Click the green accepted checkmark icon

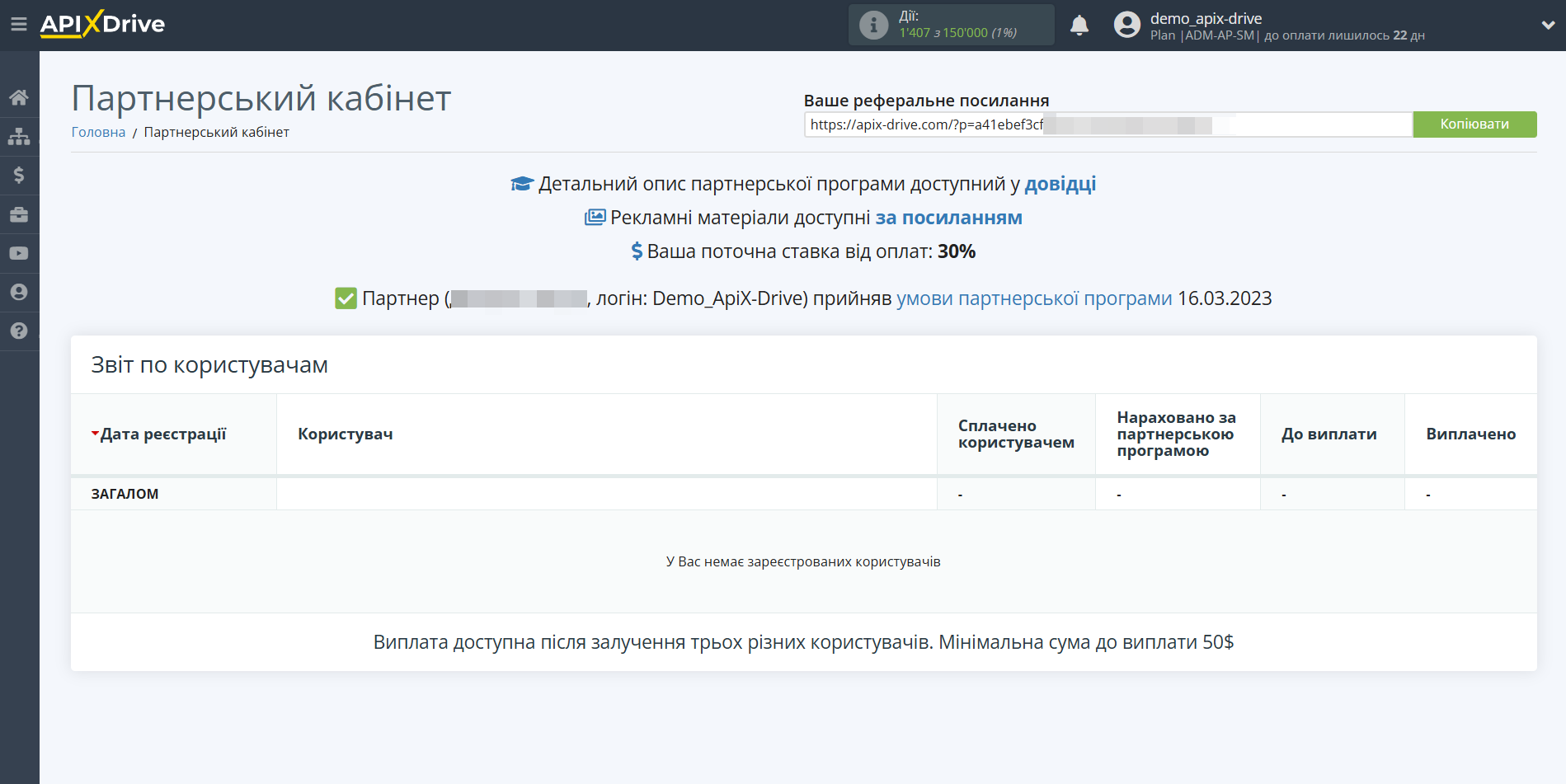[346, 298]
